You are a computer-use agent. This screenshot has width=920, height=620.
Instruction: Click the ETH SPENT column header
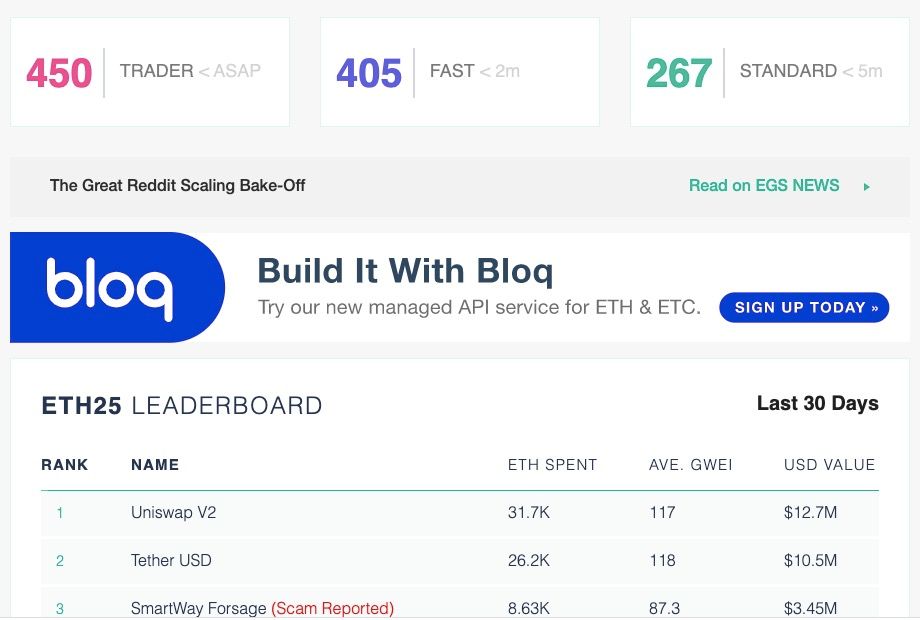pyautogui.click(x=552, y=465)
